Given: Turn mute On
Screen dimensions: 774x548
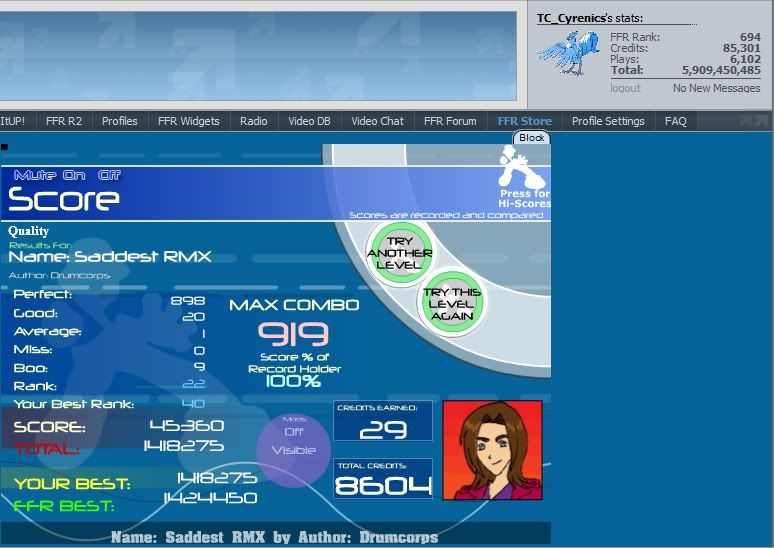Looking at the screenshot, I should (x=76, y=175).
